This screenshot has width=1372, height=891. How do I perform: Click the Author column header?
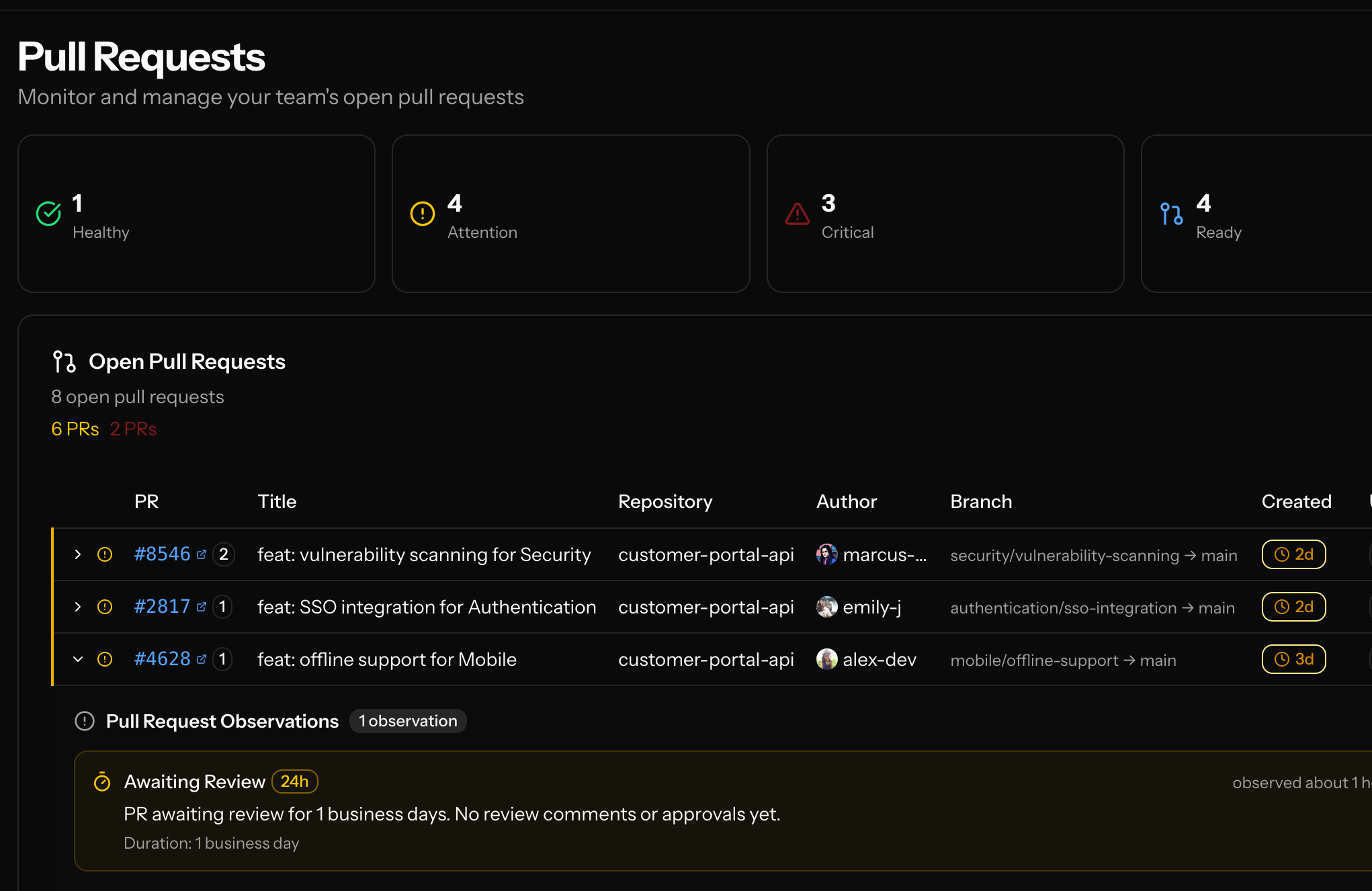(847, 501)
